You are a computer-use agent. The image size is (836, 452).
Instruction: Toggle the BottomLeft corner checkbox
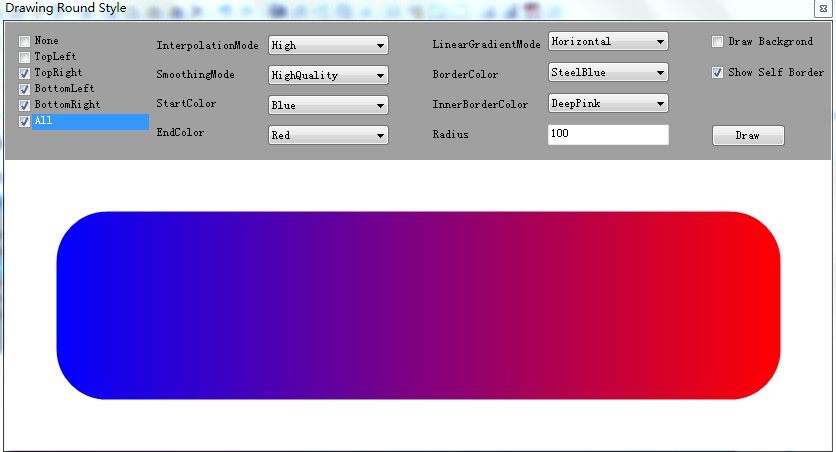tap(24, 89)
